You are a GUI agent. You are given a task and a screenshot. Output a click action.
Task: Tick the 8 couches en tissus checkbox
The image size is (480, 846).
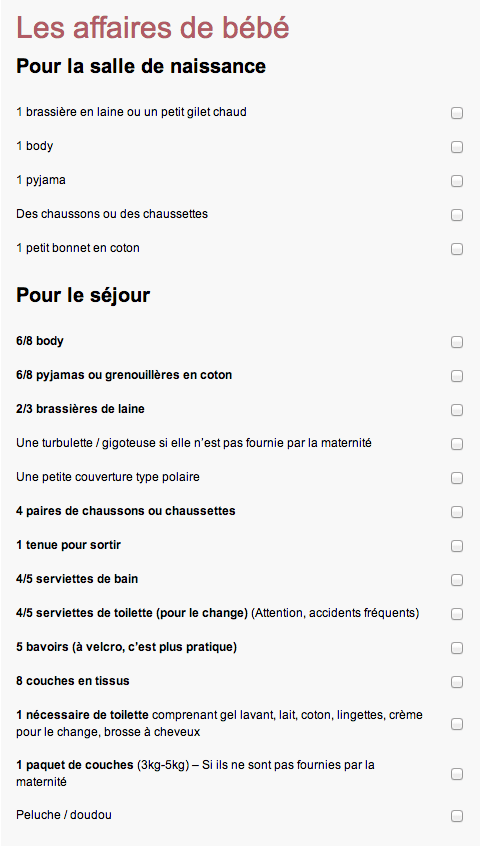point(457,681)
